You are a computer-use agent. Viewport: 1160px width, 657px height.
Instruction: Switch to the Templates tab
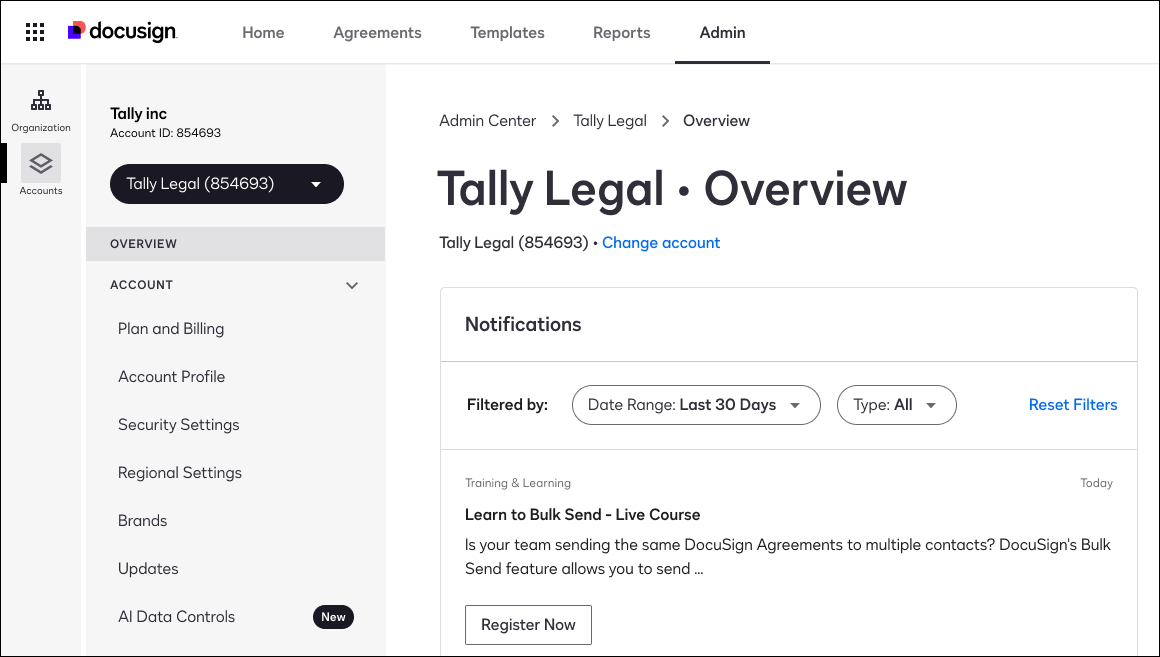pos(507,32)
